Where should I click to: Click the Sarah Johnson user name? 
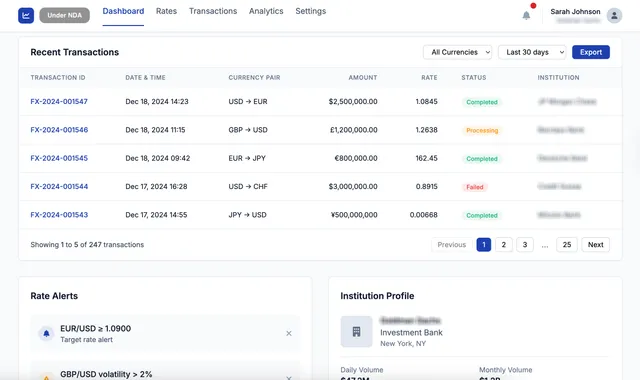575,11
